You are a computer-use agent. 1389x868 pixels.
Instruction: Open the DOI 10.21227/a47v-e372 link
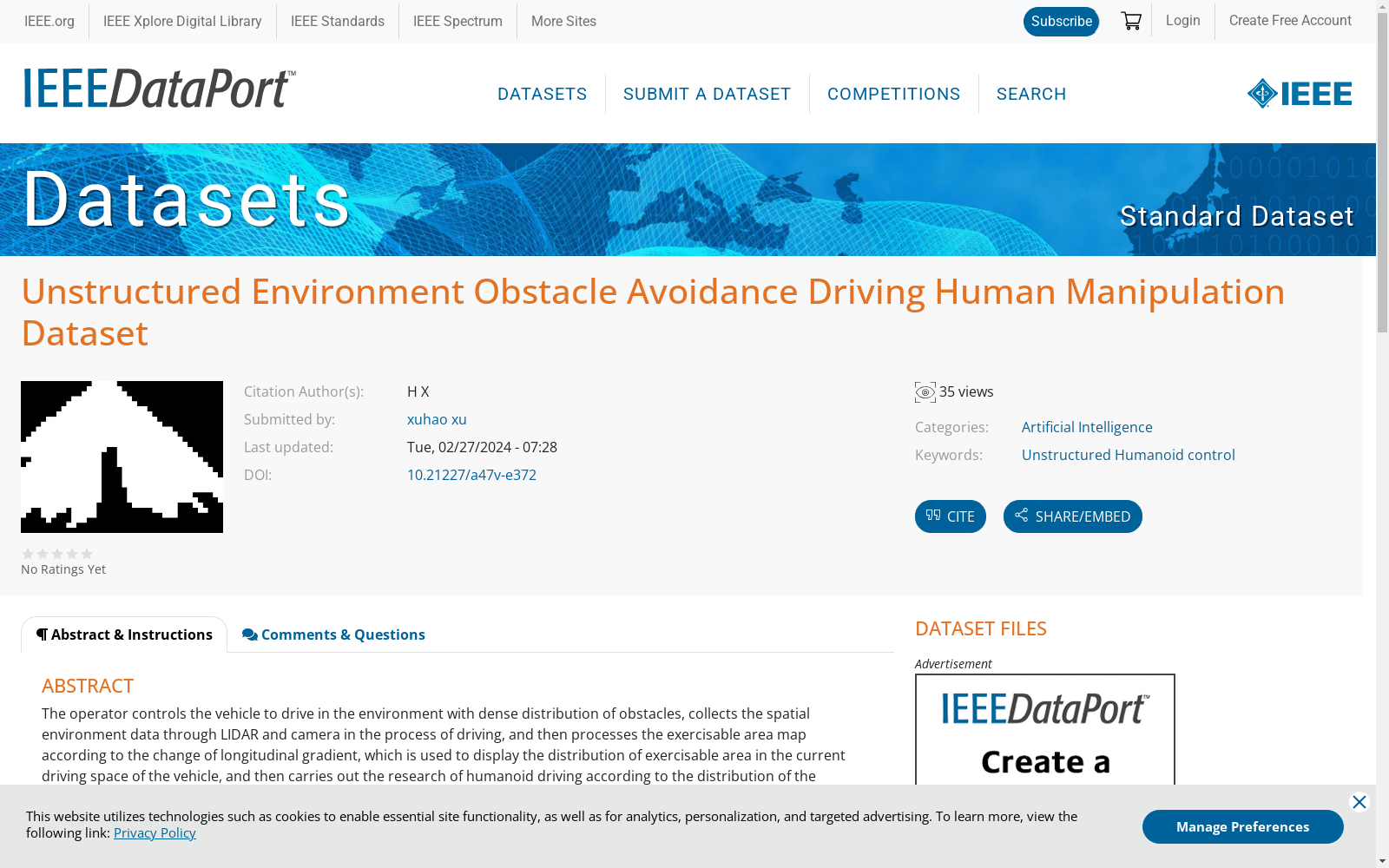(x=471, y=475)
